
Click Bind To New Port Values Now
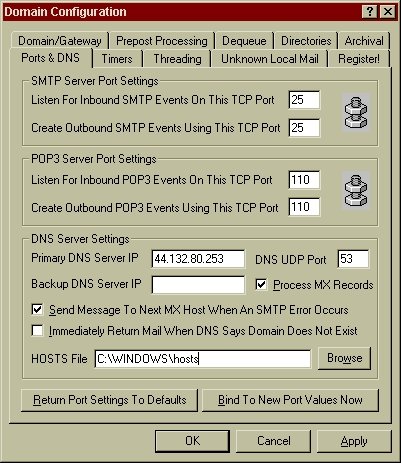point(290,400)
